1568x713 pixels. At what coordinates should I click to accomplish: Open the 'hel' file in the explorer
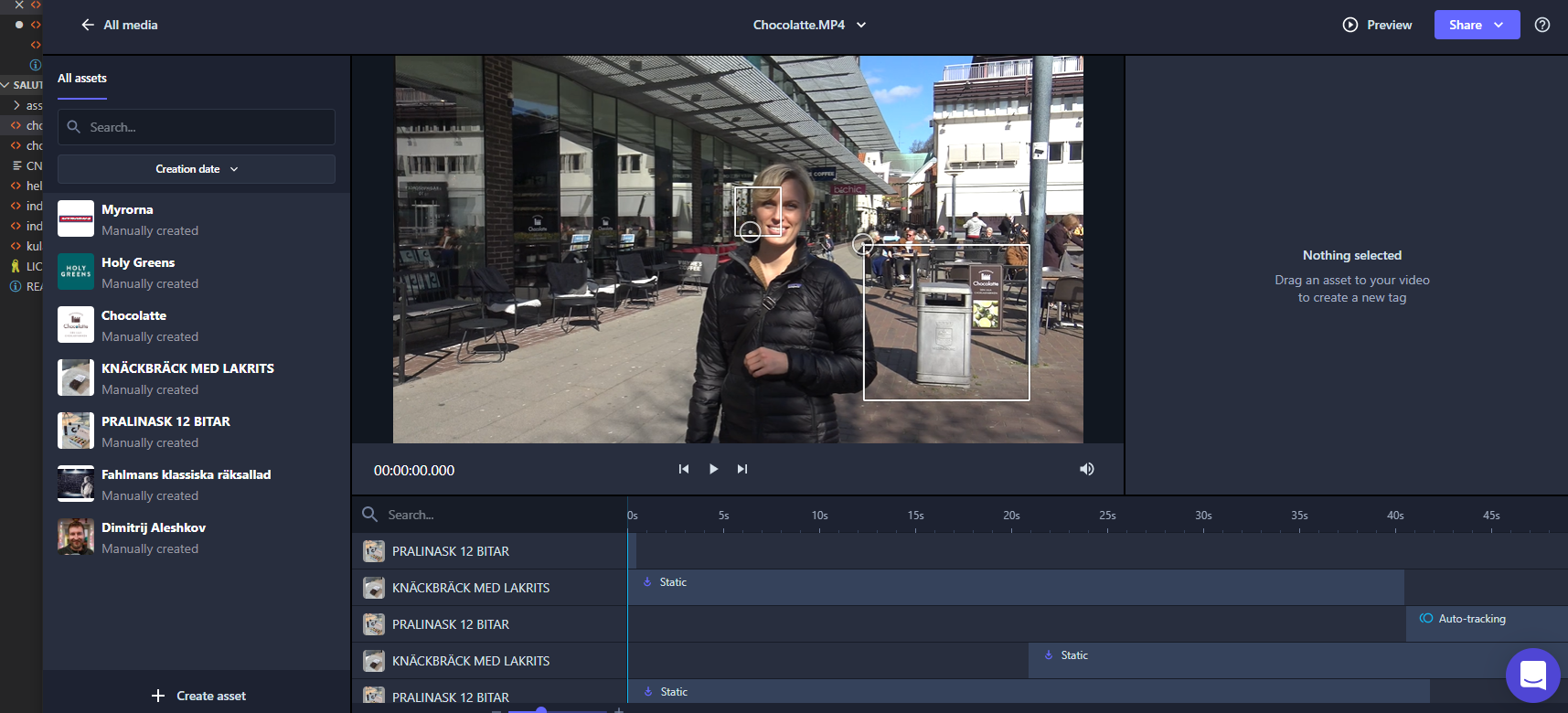tap(26, 186)
